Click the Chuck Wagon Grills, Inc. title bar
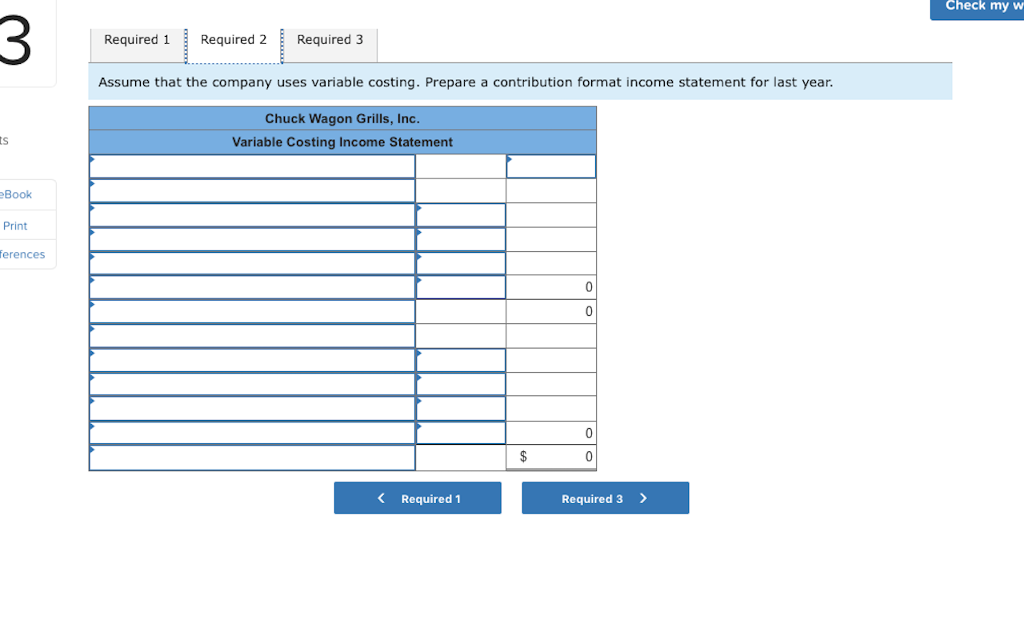This screenshot has width=1024, height=640. tap(342, 118)
